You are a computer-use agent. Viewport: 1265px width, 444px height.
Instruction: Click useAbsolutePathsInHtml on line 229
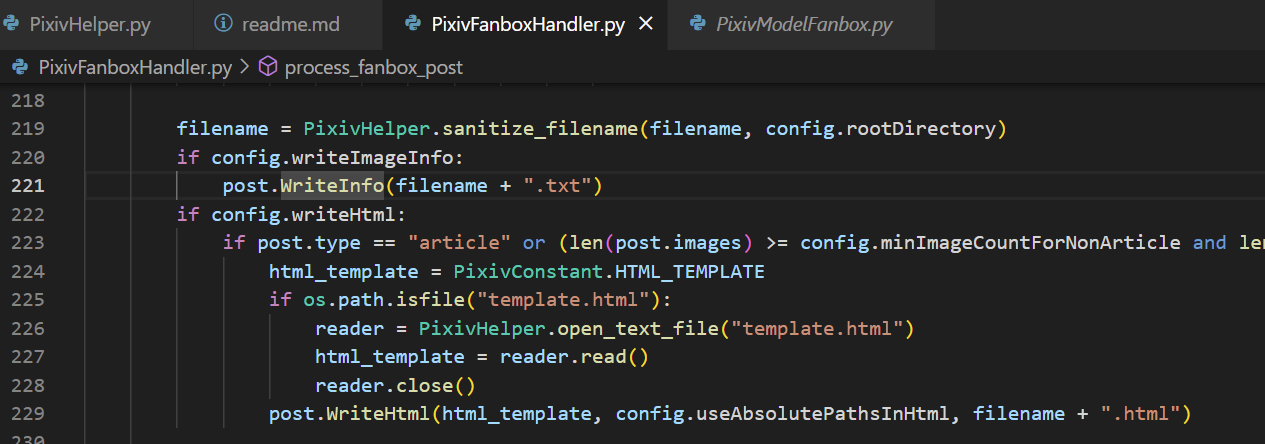[824, 414]
